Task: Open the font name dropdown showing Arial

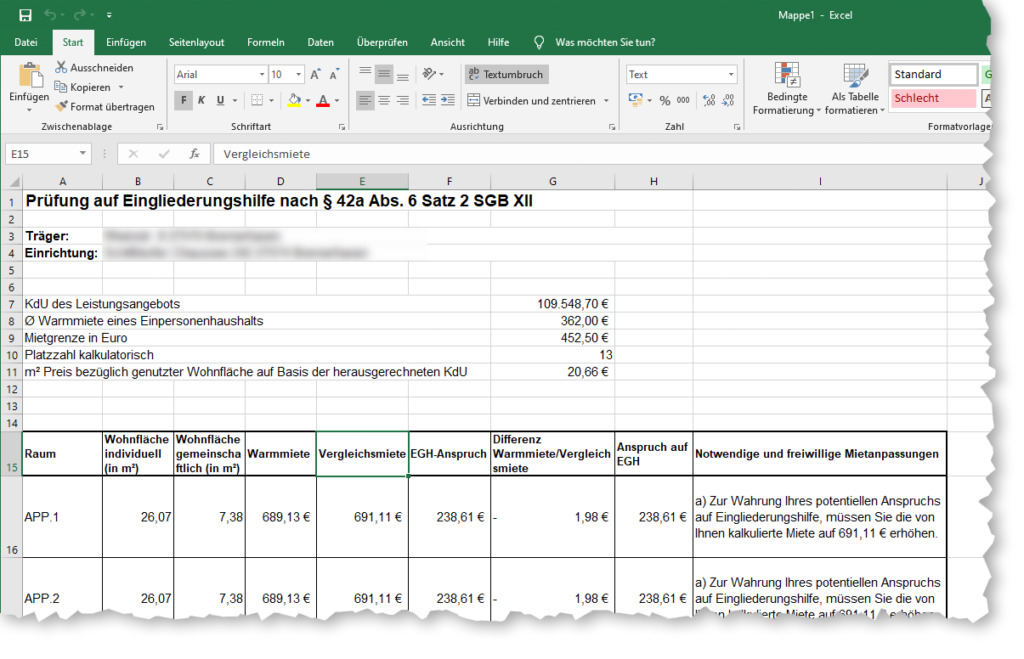Action: pos(261,75)
